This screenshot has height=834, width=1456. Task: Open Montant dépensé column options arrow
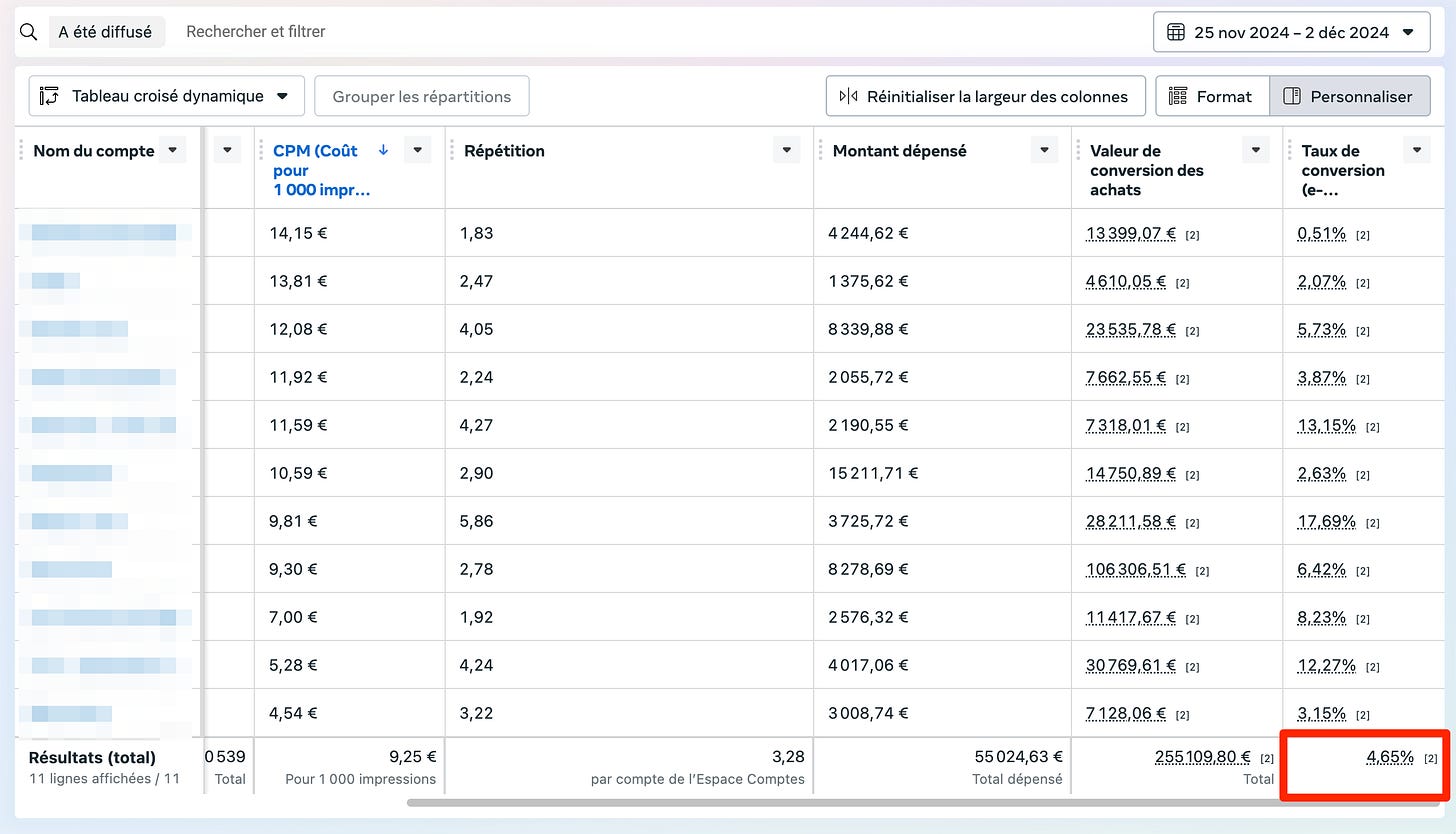1044,150
